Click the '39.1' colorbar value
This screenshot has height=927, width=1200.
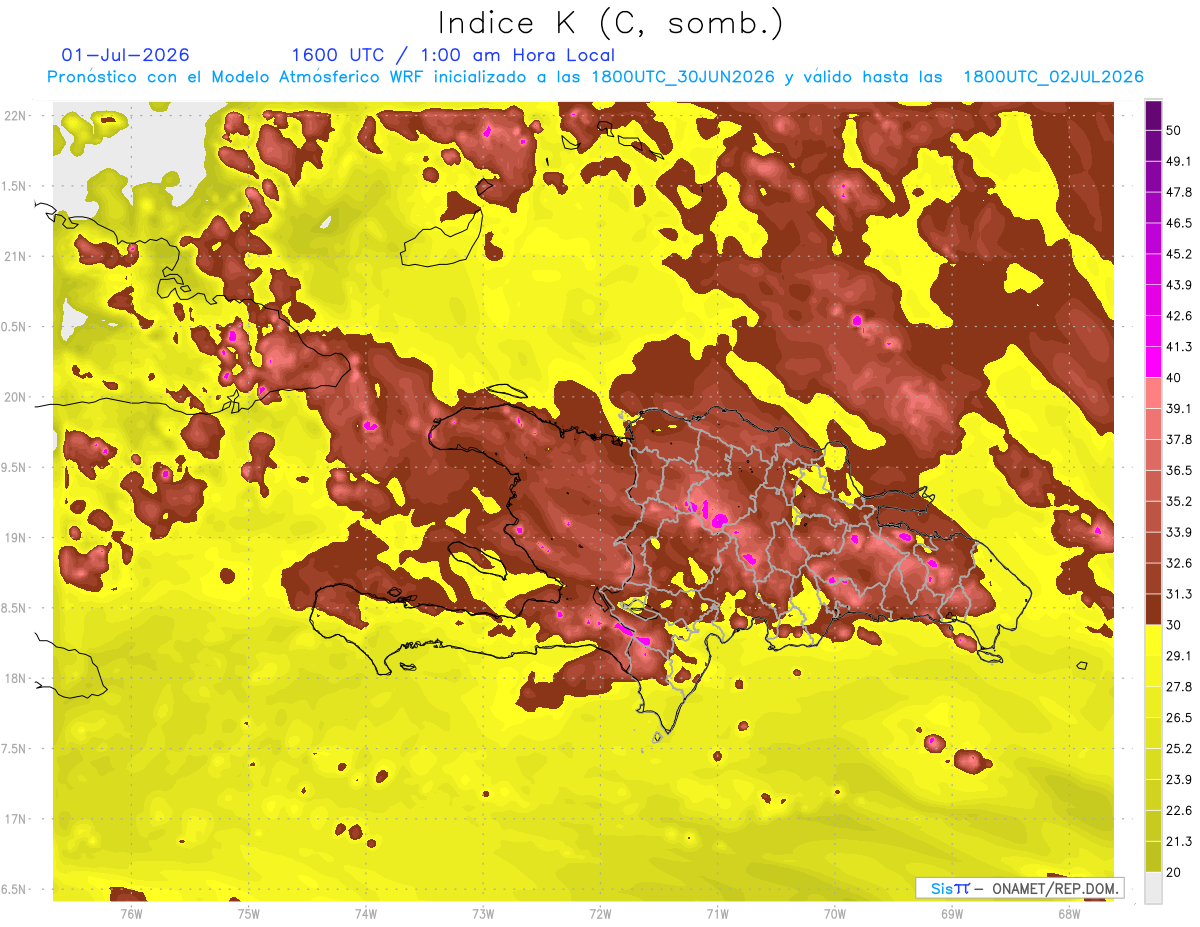coord(1179,408)
